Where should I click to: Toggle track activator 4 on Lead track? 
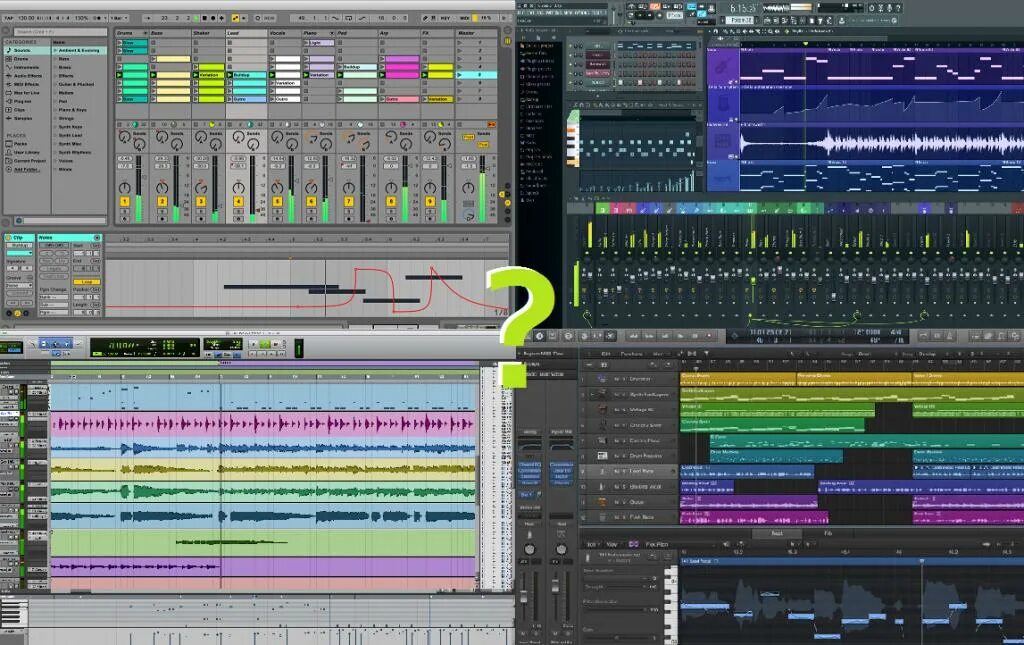point(238,202)
